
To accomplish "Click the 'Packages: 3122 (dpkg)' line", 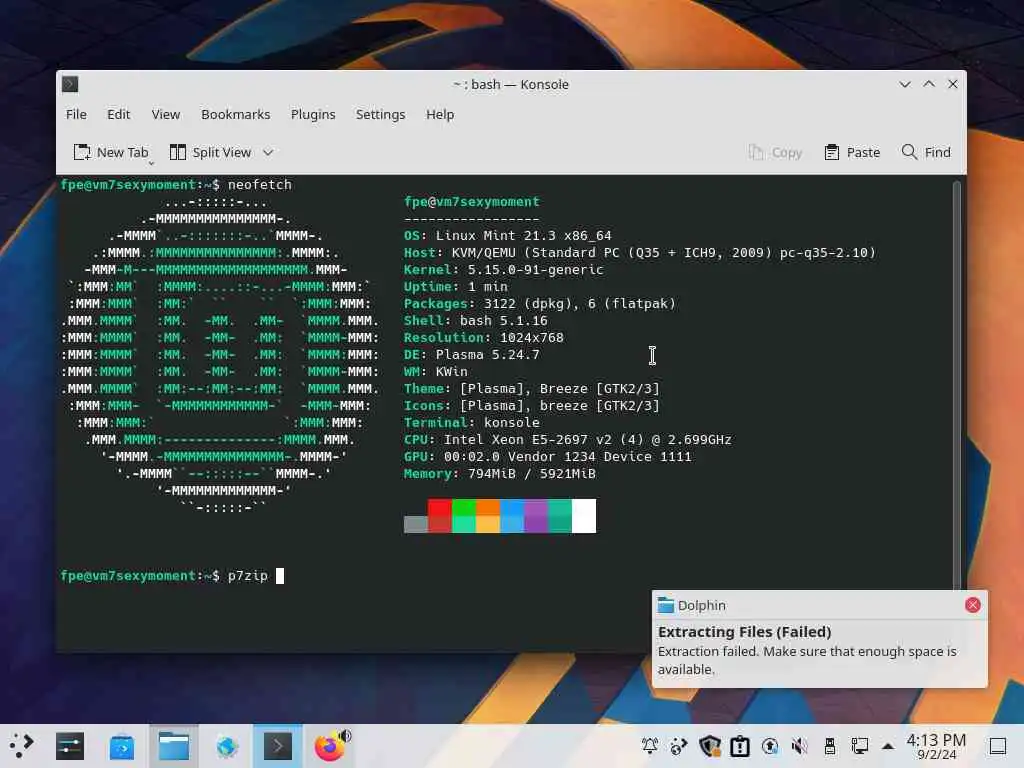I will click(x=539, y=304).
